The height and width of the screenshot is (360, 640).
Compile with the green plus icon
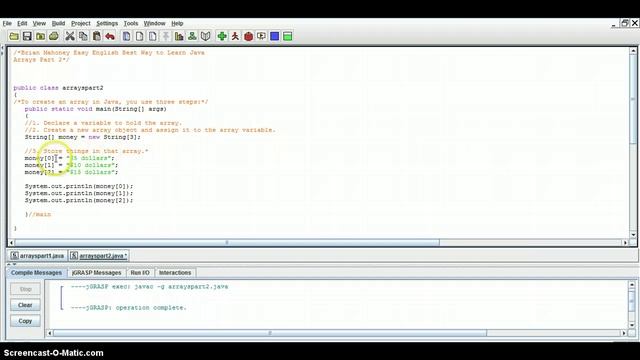point(222,36)
